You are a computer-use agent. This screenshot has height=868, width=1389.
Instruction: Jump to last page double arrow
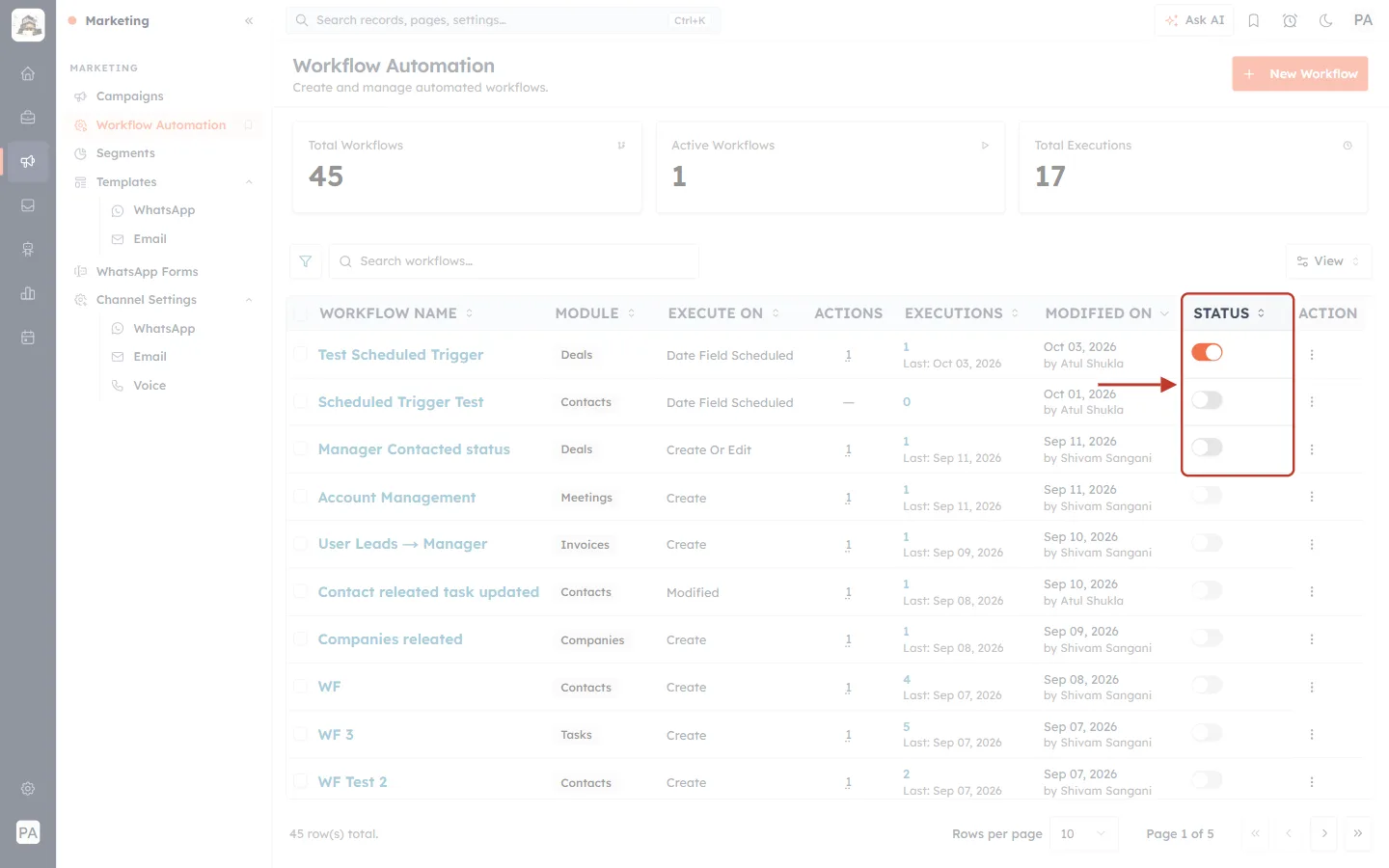(x=1358, y=833)
